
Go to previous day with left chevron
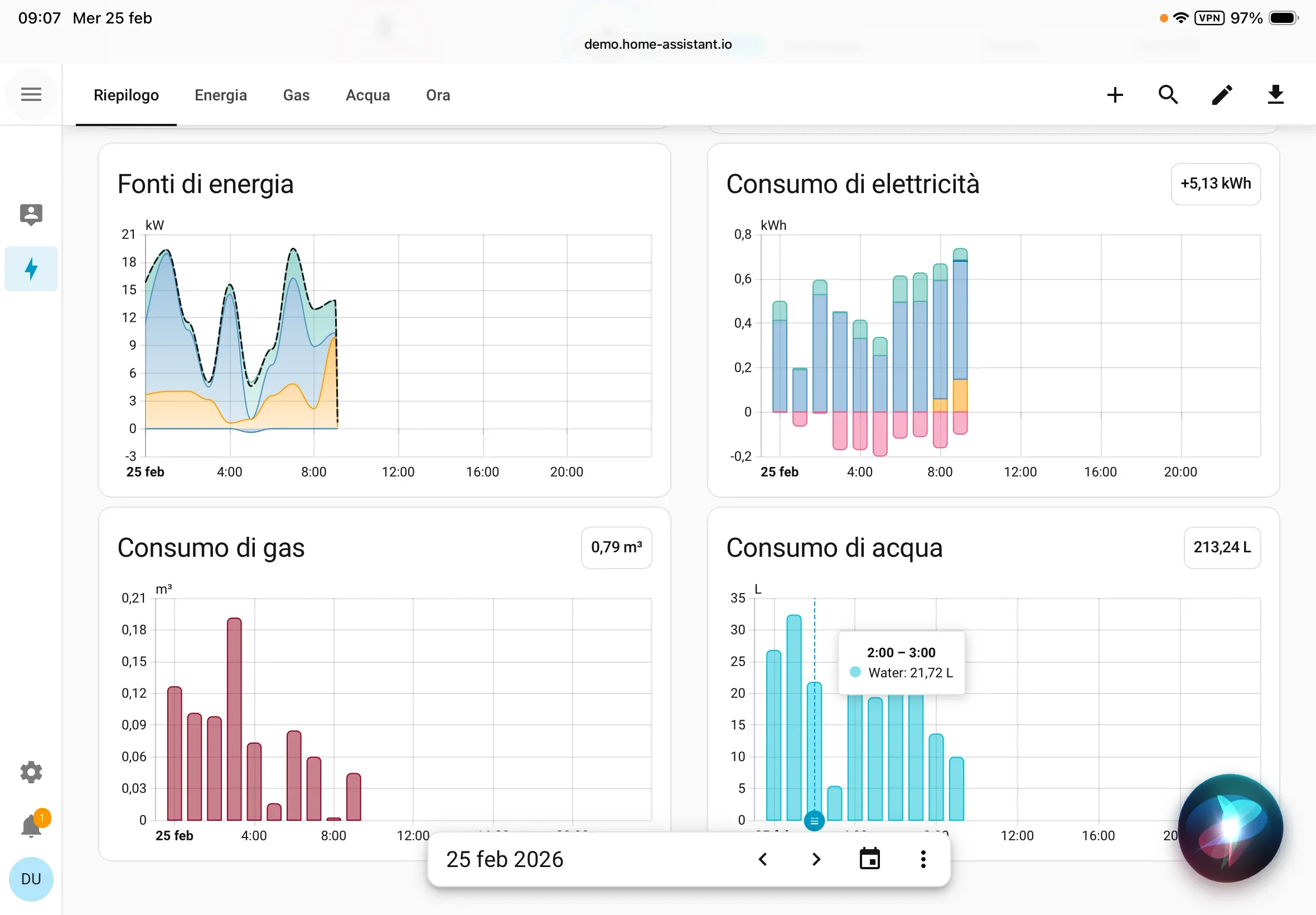tap(763, 859)
